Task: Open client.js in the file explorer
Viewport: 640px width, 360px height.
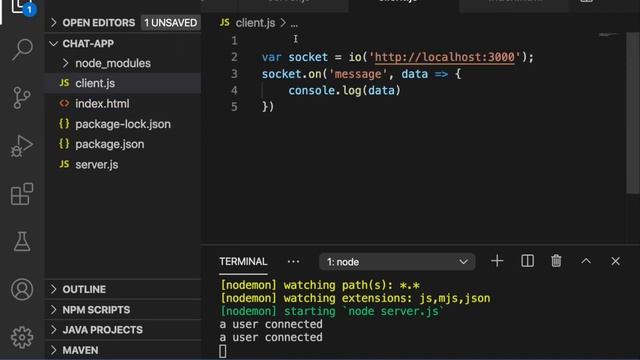Action: pyautogui.click(x=123, y=83)
